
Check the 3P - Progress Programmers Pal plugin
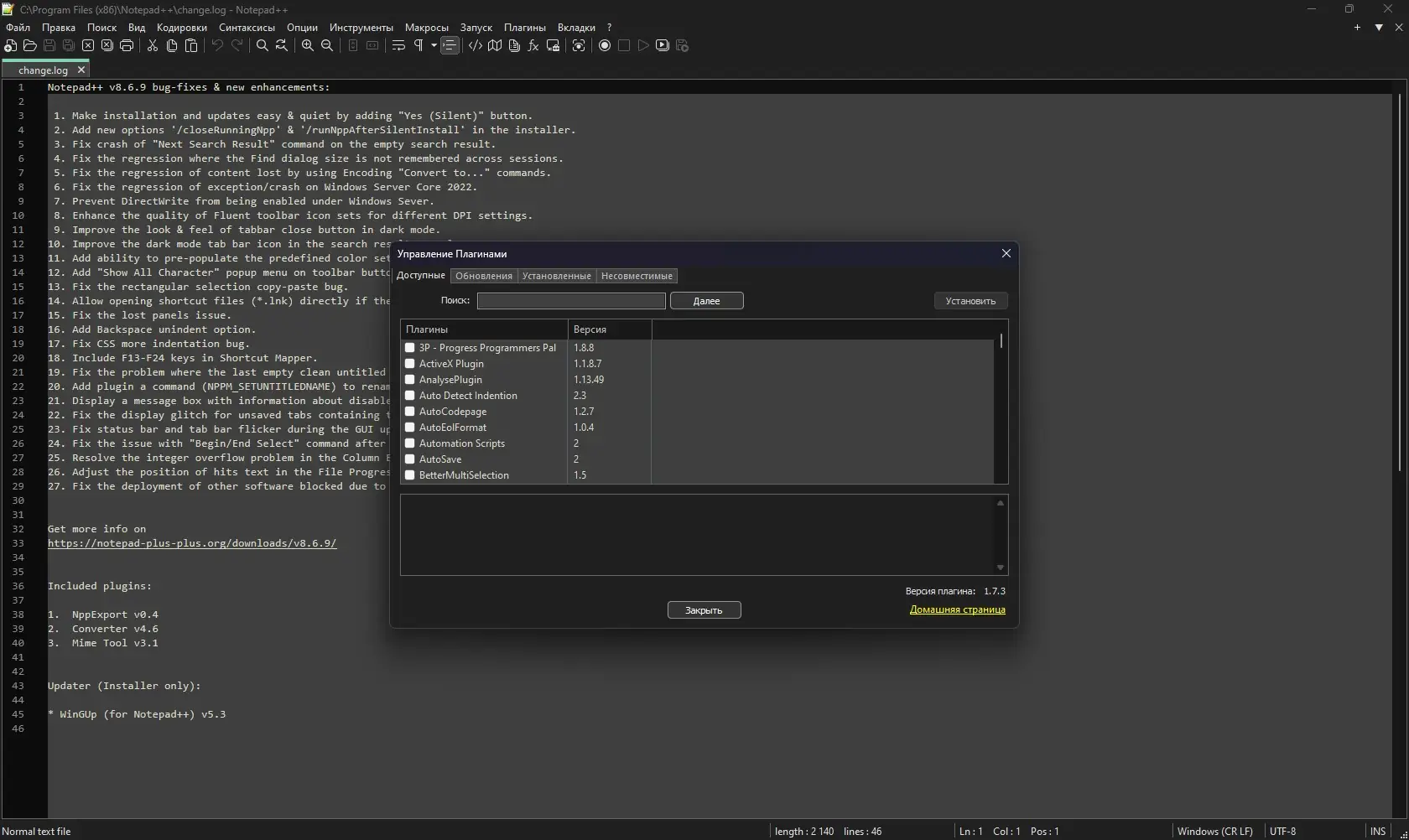(x=410, y=348)
